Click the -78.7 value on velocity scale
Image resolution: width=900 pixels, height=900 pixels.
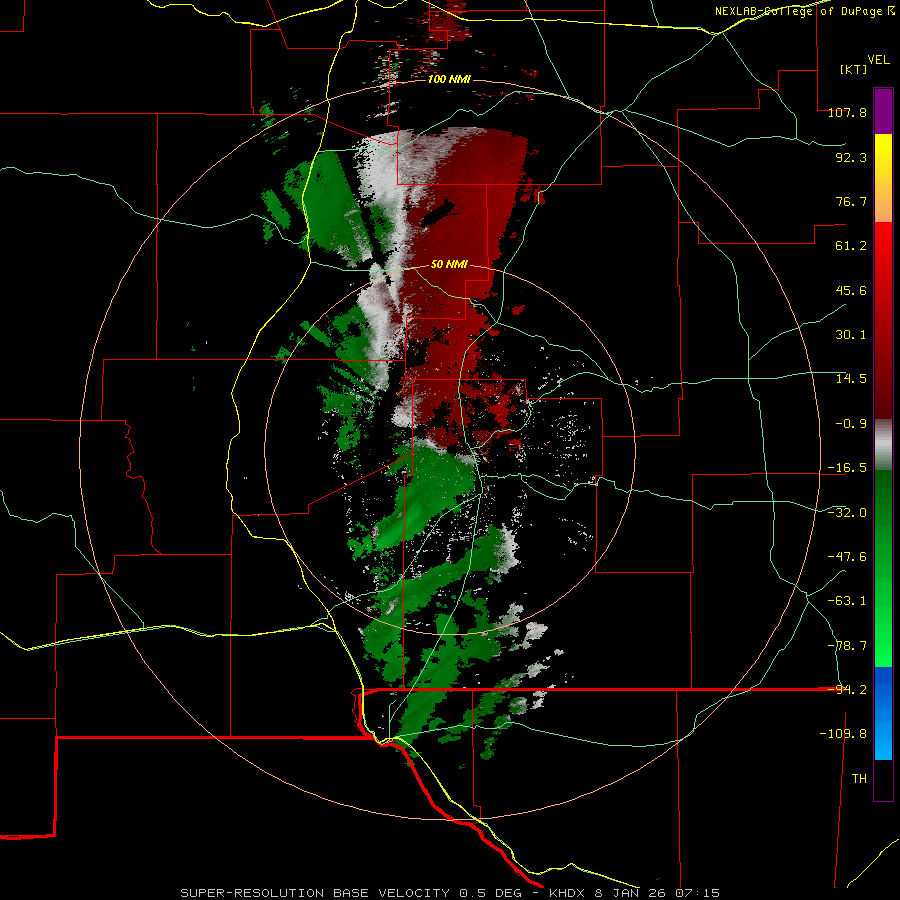847,646
